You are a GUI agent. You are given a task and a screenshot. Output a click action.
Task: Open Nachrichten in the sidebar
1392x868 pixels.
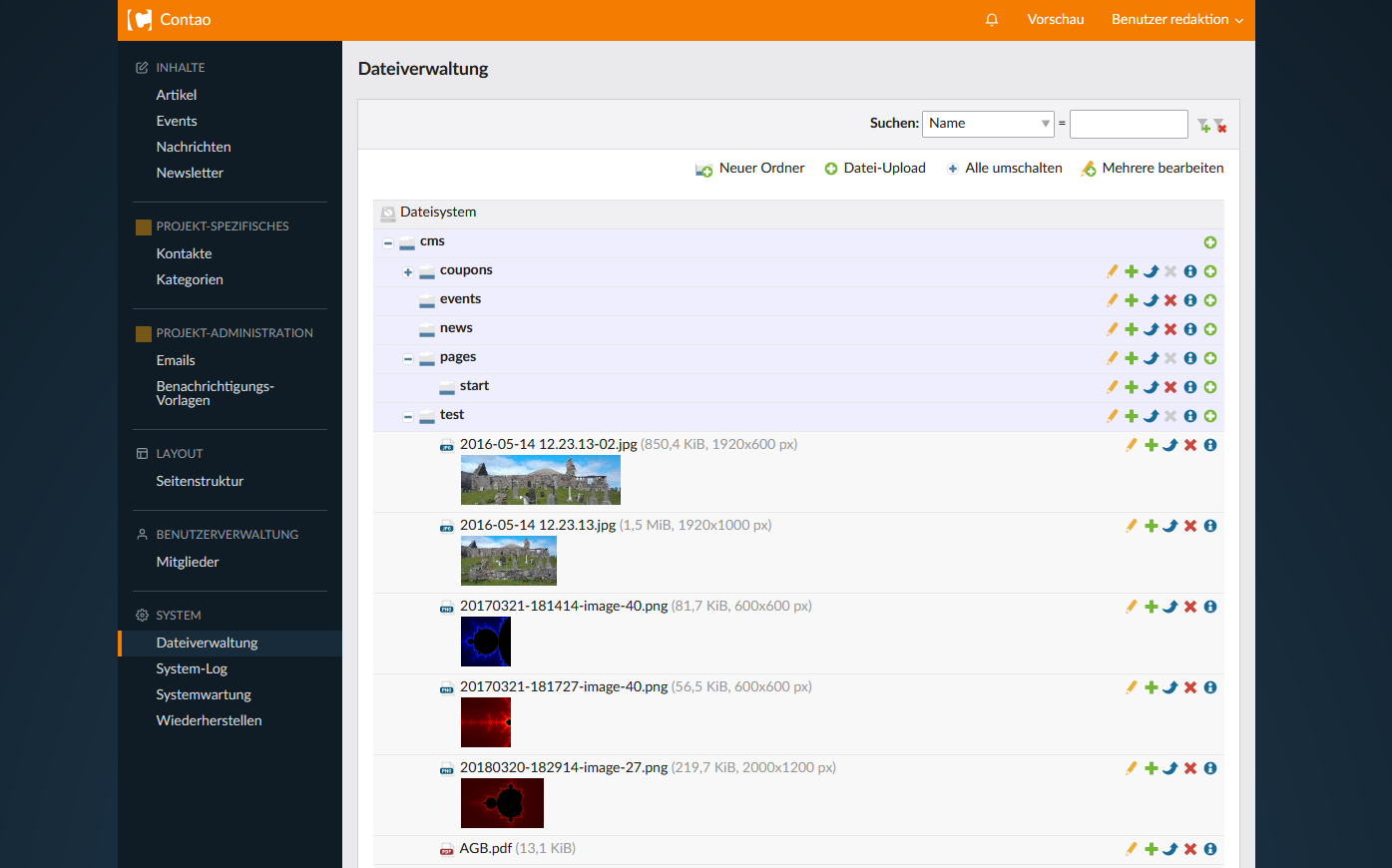(194, 147)
